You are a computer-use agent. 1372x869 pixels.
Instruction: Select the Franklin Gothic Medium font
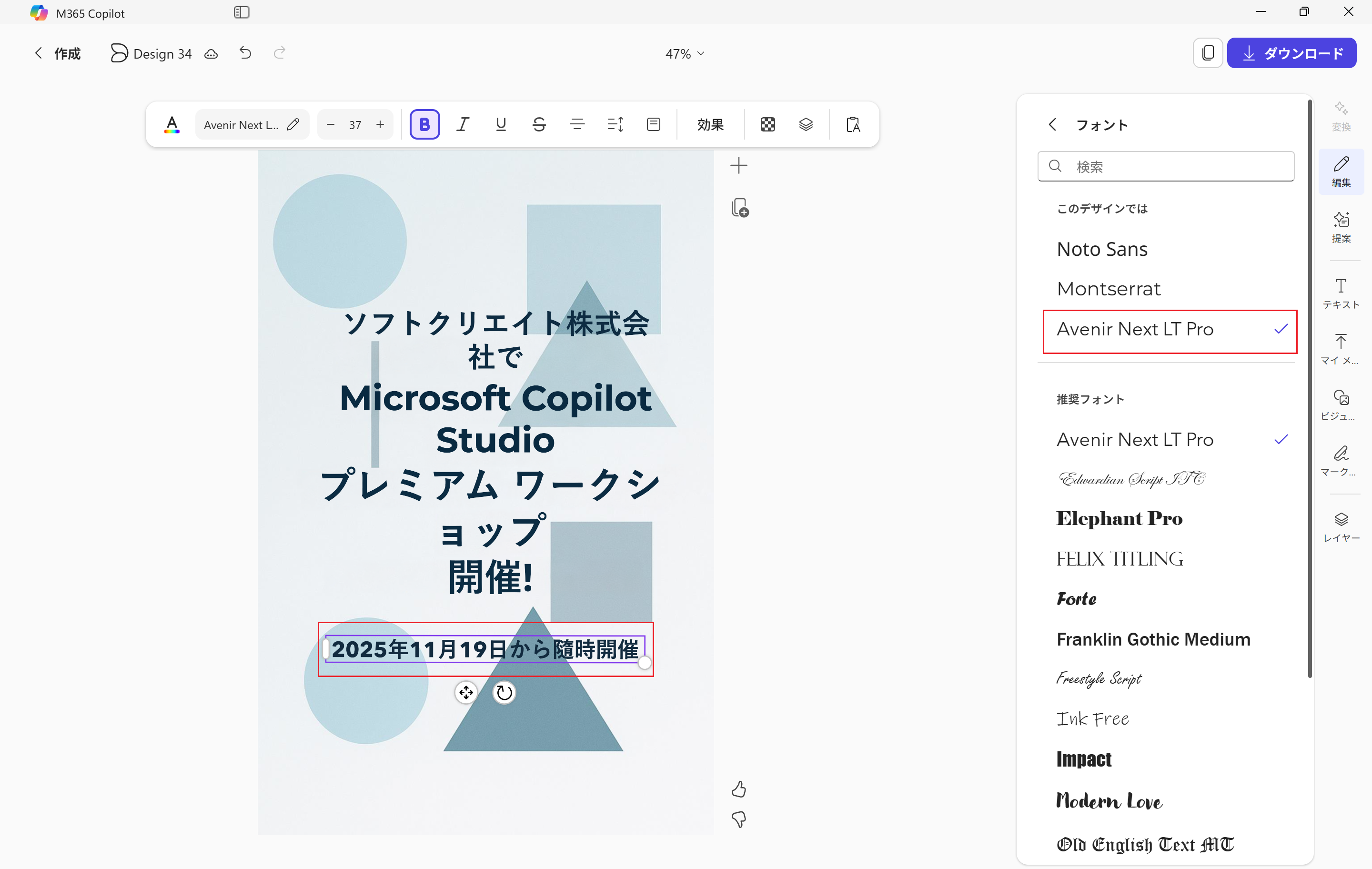tap(1153, 639)
